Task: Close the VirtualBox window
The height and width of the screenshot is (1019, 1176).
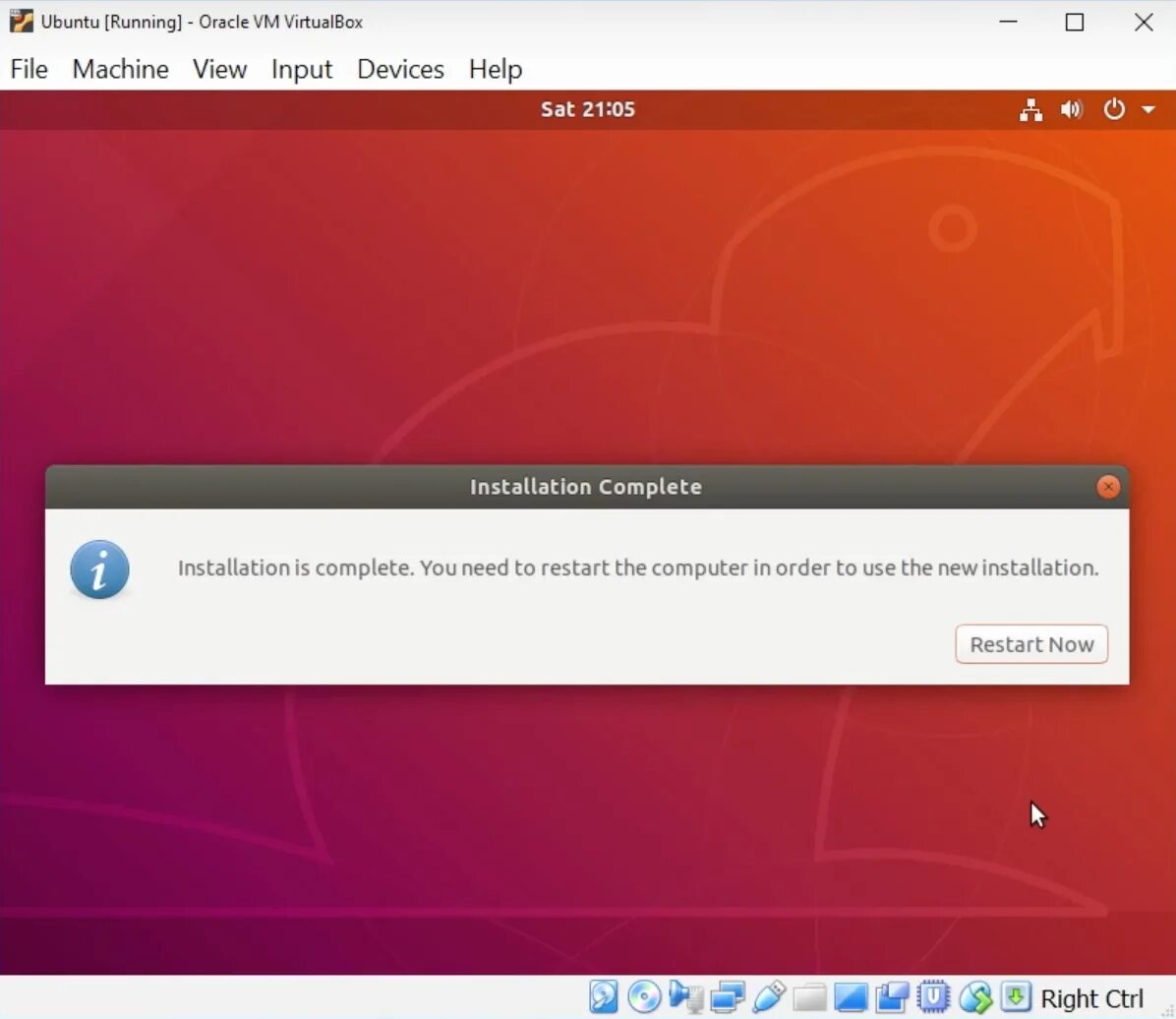Action: click(1143, 22)
